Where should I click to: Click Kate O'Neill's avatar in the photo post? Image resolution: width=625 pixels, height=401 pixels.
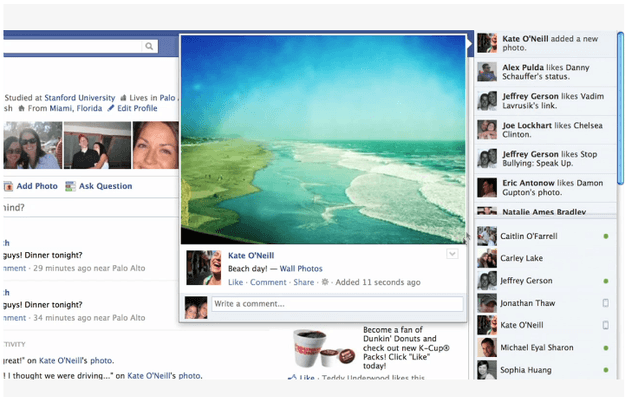[204, 267]
